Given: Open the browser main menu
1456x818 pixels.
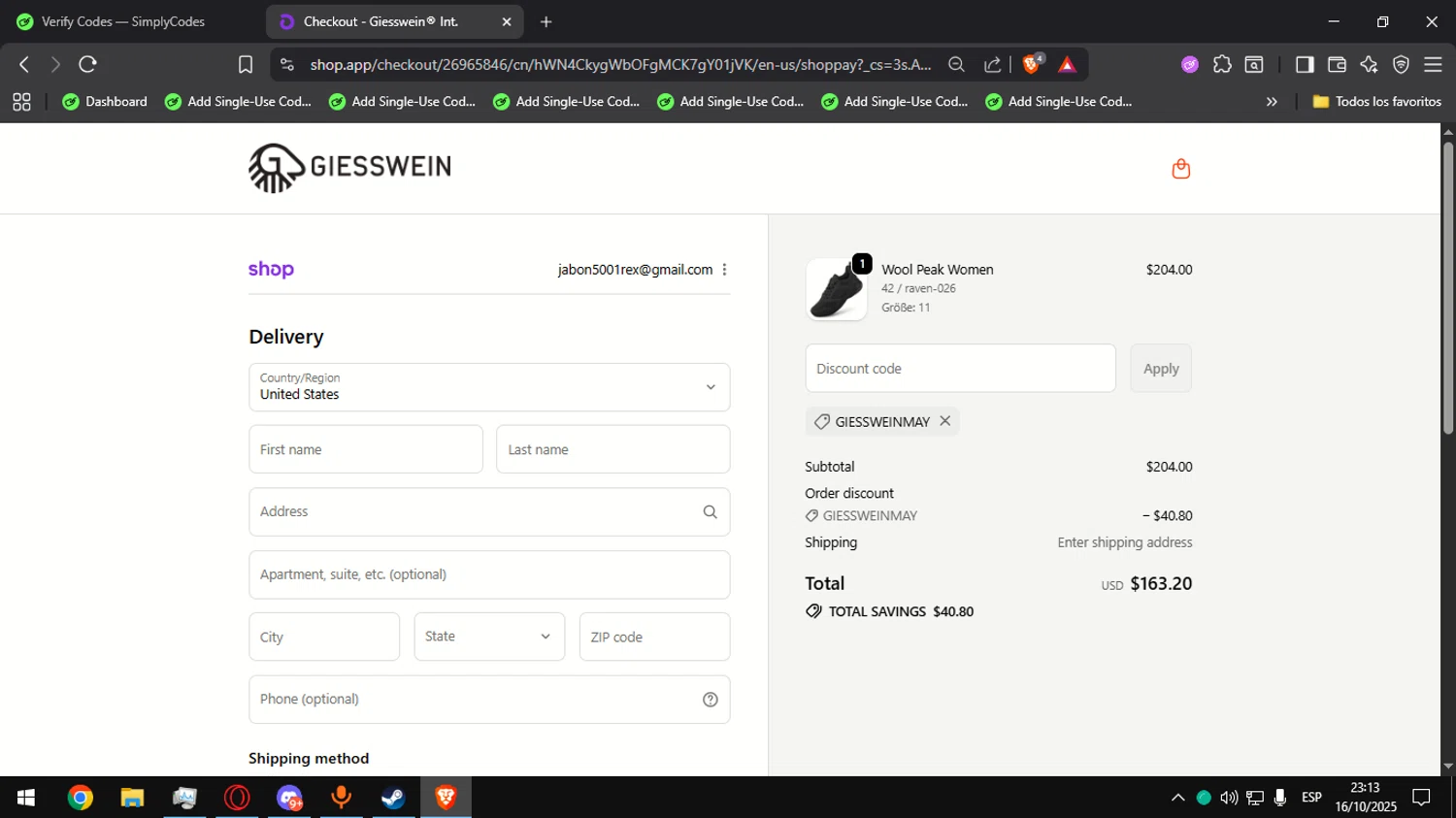Looking at the screenshot, I should [x=1433, y=64].
